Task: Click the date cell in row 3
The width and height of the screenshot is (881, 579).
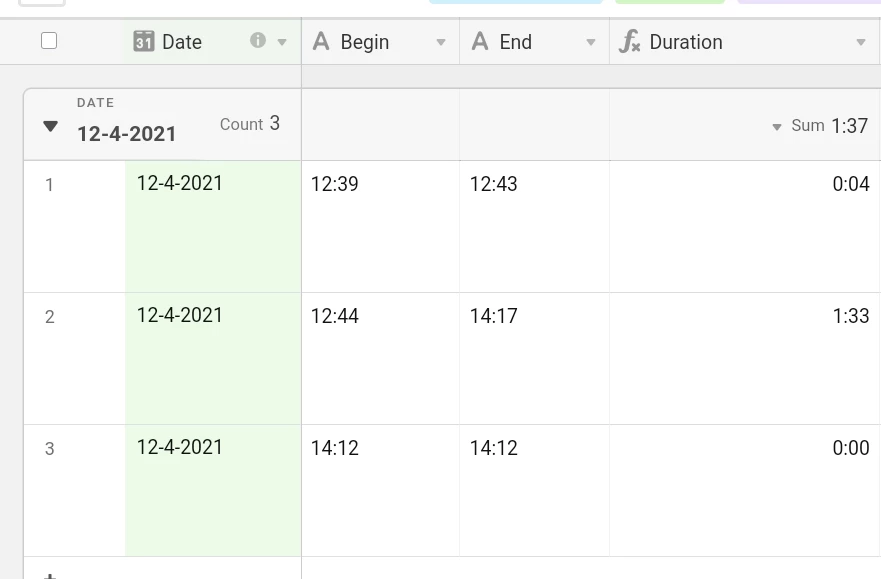Action: tap(213, 490)
